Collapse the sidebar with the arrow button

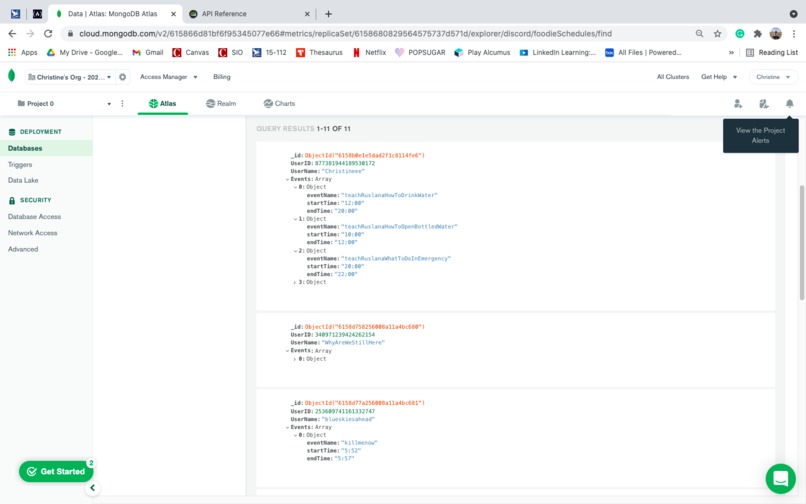pos(93,488)
